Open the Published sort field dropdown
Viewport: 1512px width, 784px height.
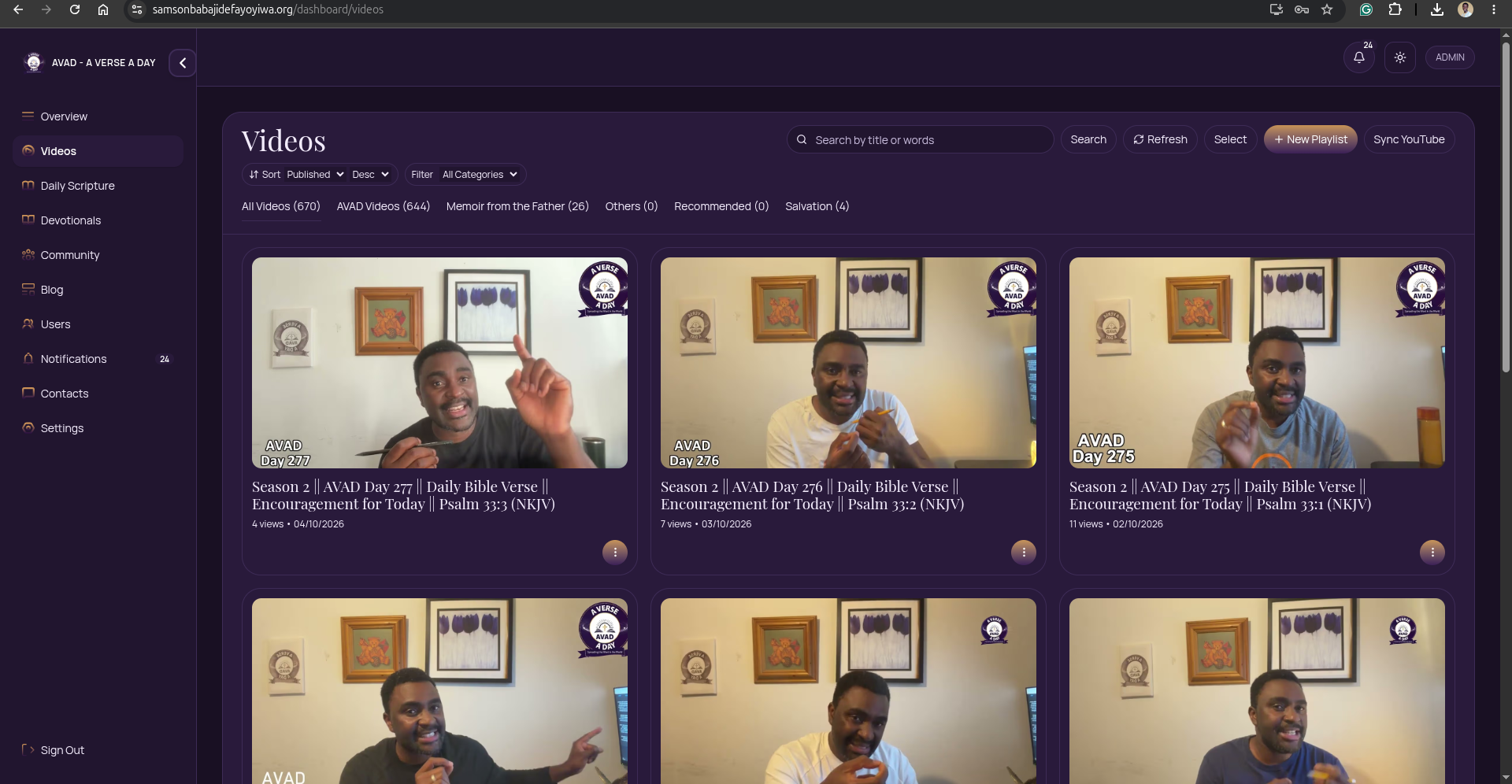pos(315,175)
